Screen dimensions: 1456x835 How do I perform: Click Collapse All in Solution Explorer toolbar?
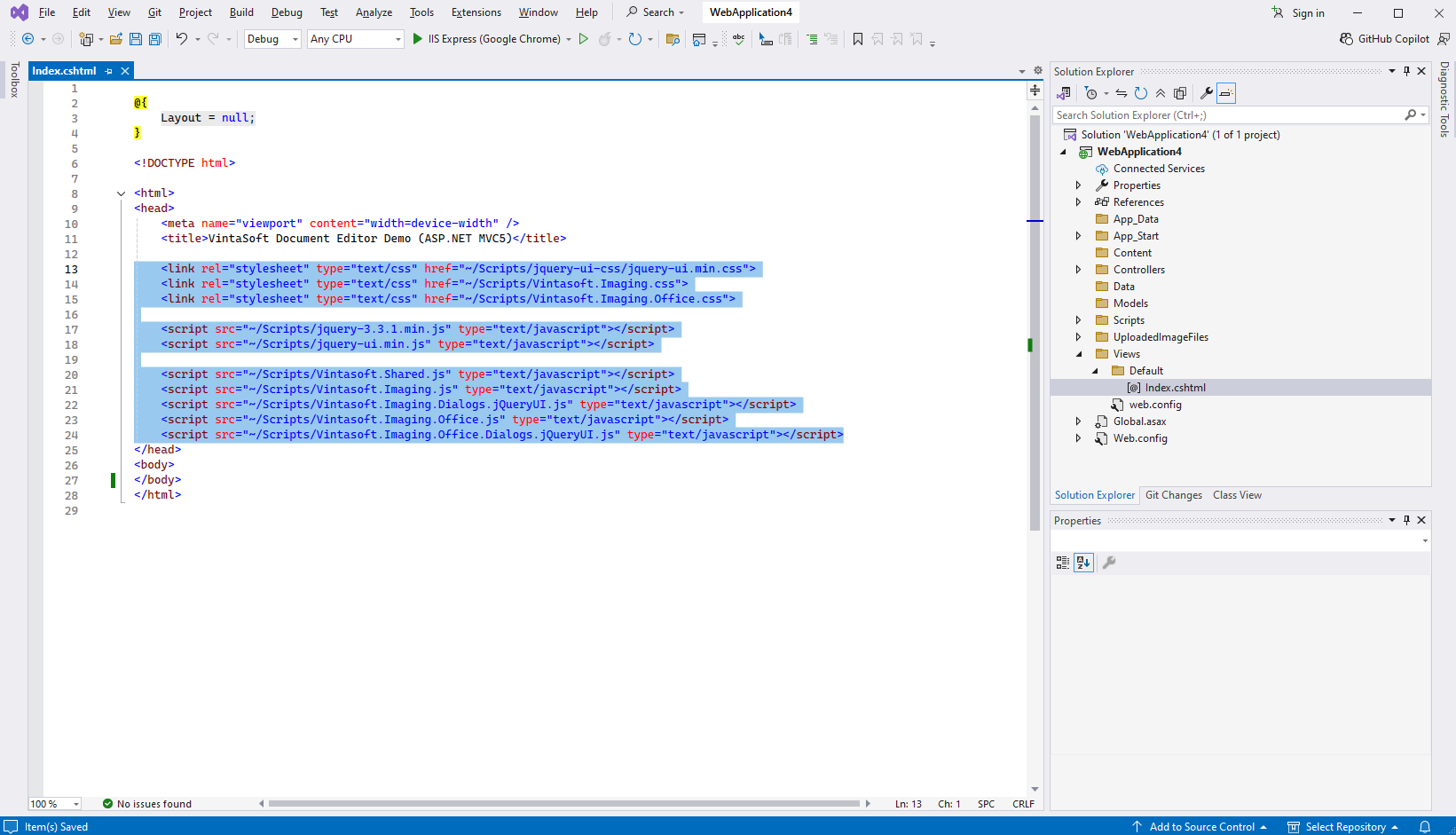[x=1161, y=93]
